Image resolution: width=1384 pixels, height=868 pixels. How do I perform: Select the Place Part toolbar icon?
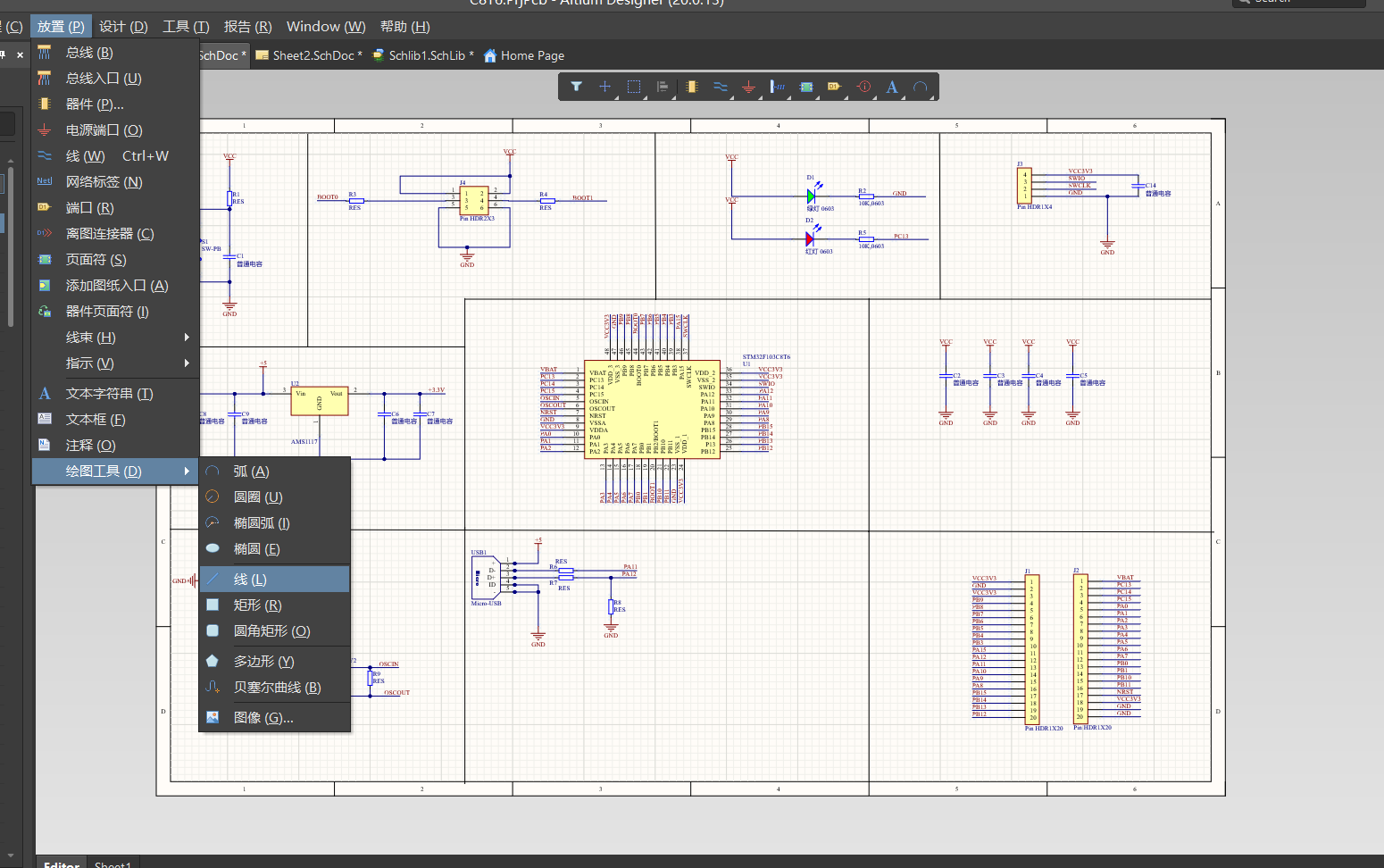click(691, 87)
